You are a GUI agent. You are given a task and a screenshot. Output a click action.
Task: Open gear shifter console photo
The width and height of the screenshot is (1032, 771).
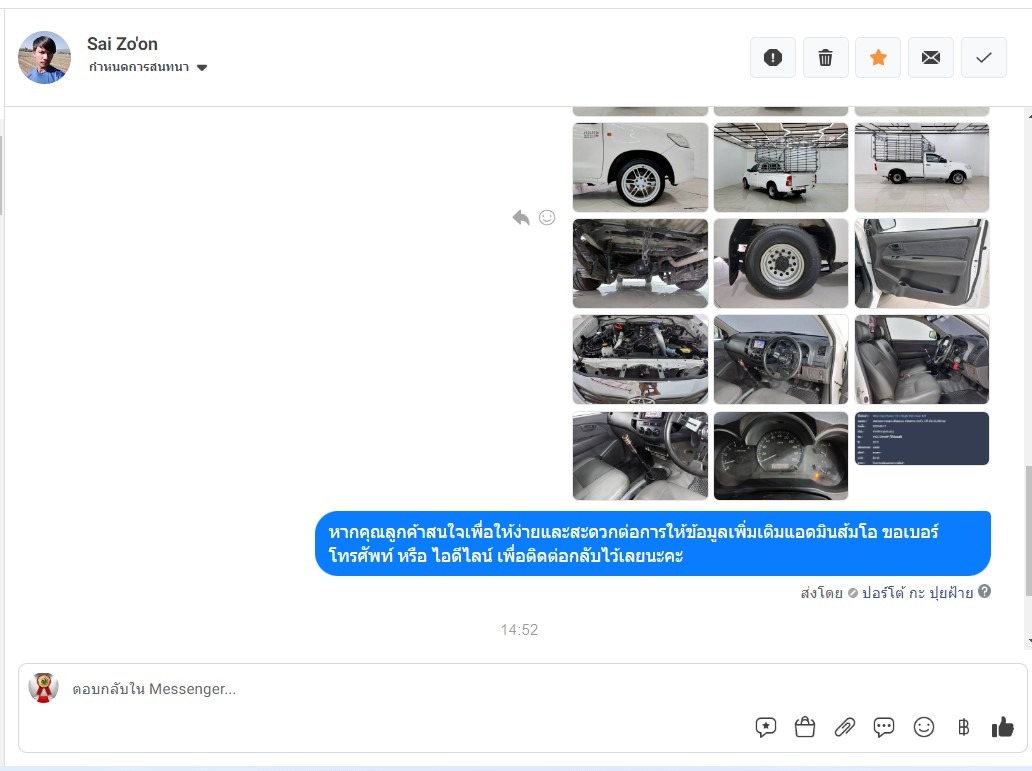point(640,456)
